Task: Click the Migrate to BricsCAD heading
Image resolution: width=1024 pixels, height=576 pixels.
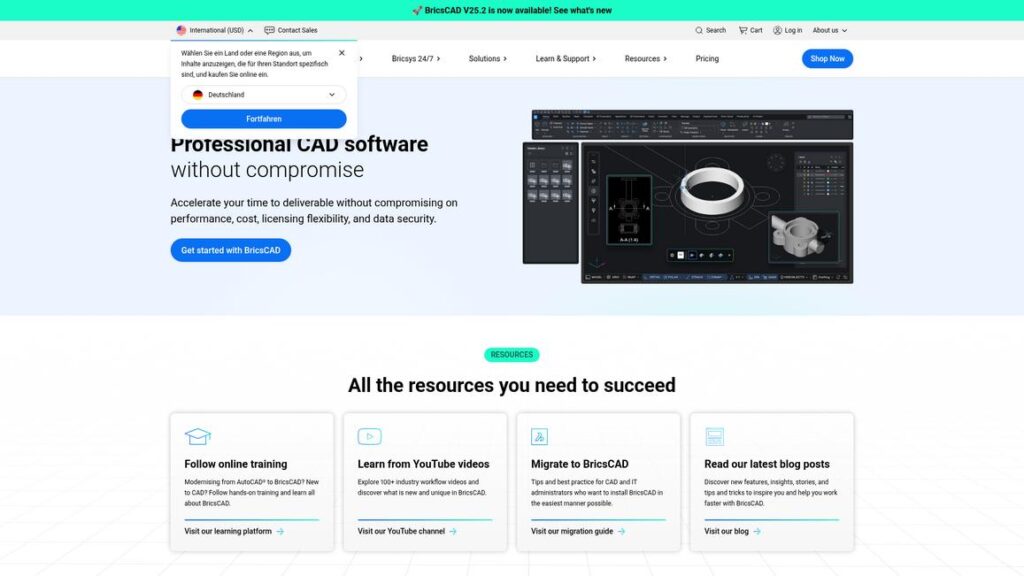Action: click(579, 464)
